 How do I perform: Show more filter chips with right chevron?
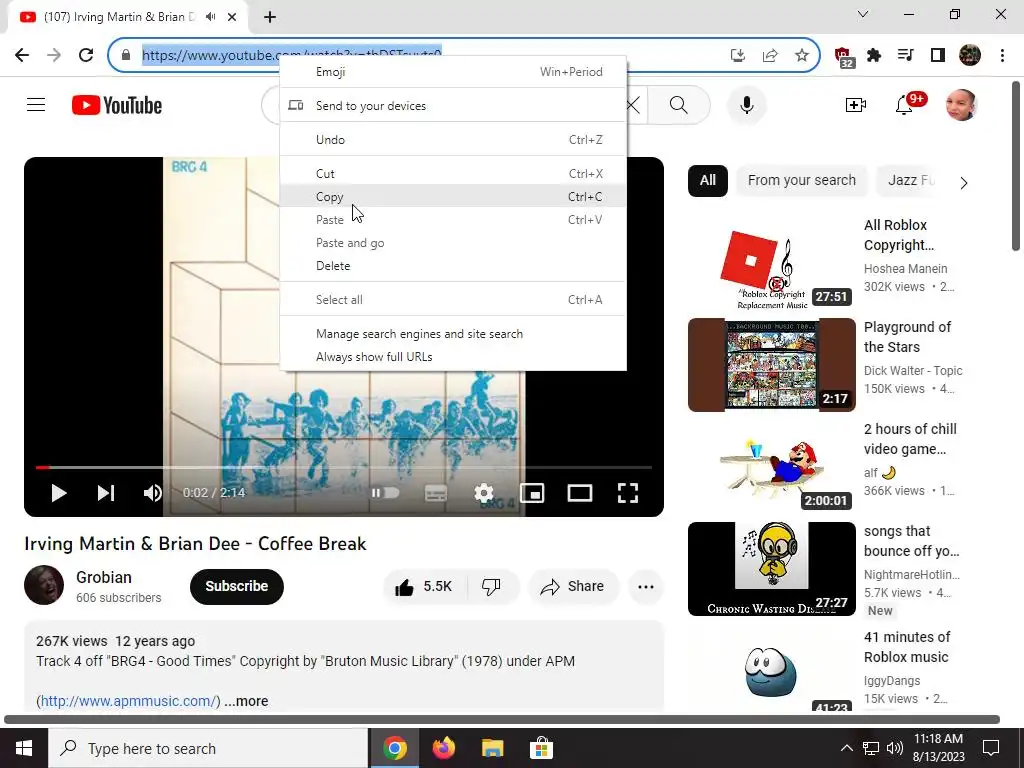(964, 183)
